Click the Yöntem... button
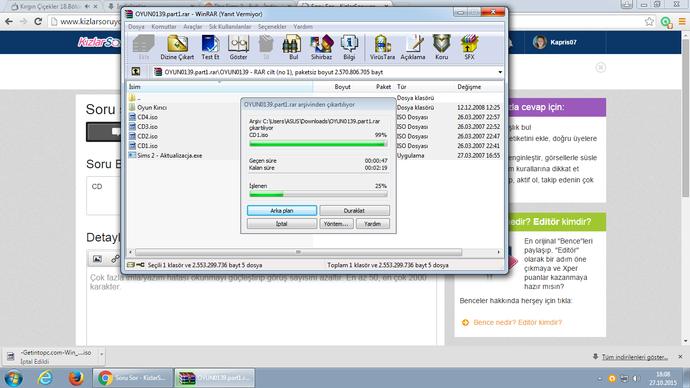 tap(336, 224)
